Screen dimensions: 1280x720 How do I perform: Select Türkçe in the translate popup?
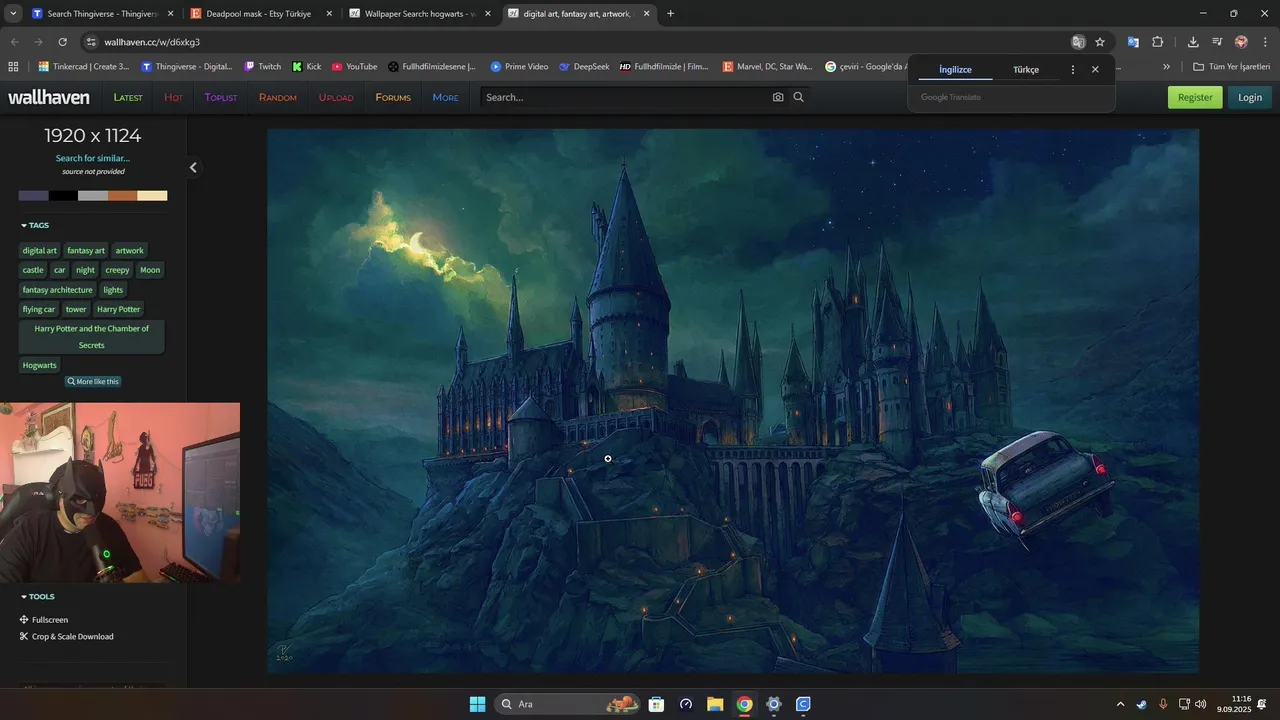1026,70
